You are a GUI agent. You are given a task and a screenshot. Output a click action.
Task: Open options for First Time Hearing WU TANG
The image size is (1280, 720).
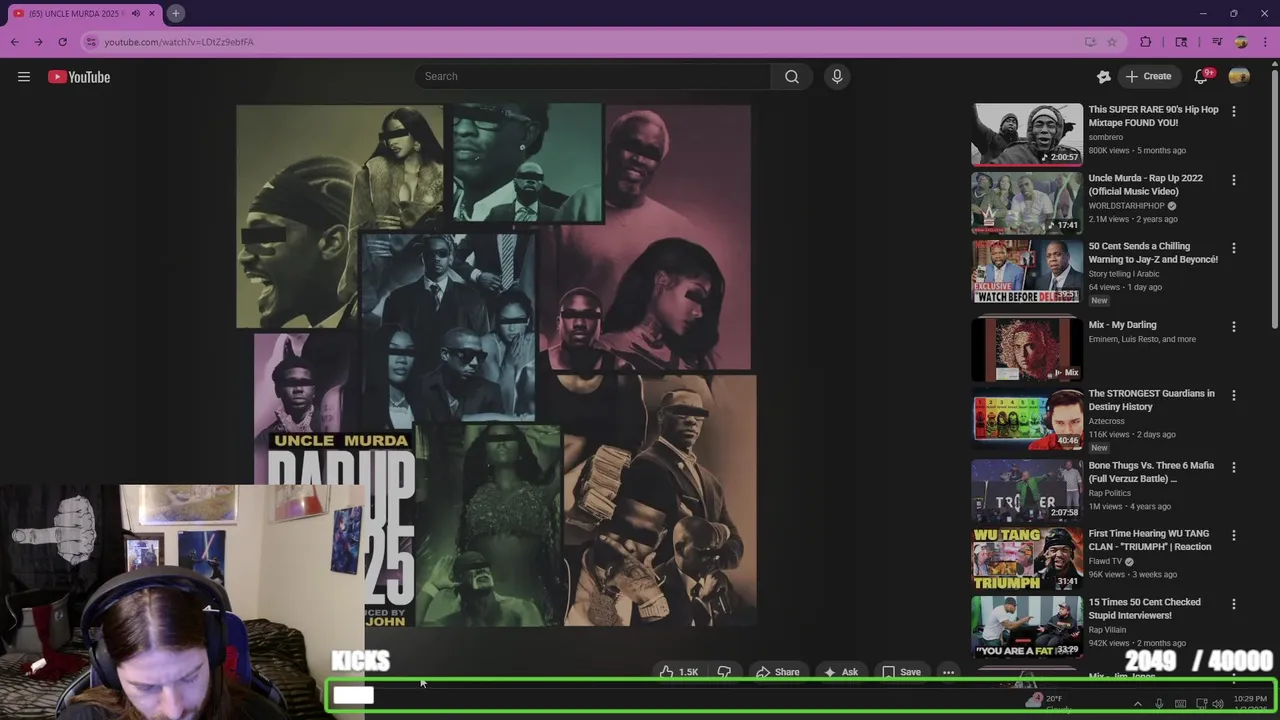pyautogui.click(x=1234, y=536)
